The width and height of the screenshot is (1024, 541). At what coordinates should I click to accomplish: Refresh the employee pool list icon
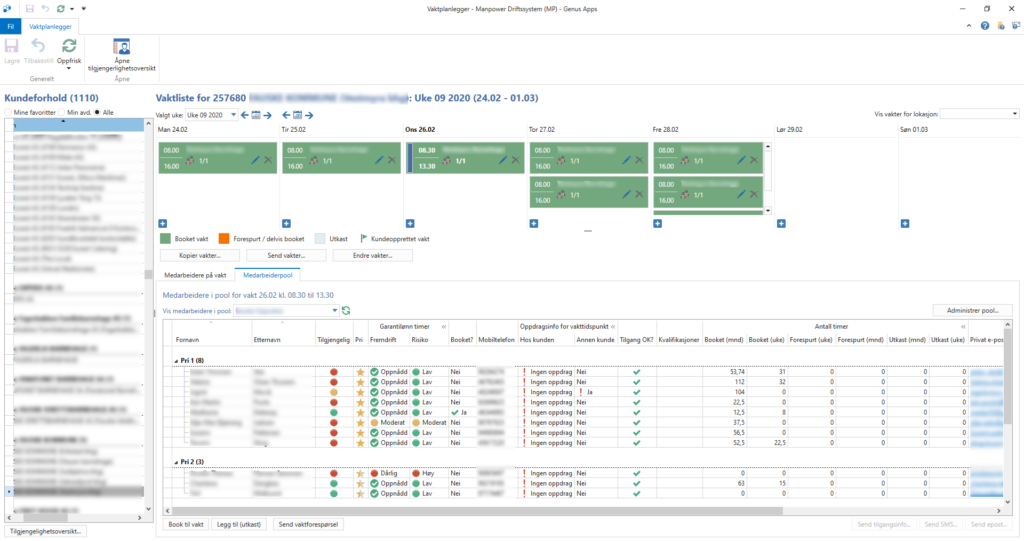[346, 311]
